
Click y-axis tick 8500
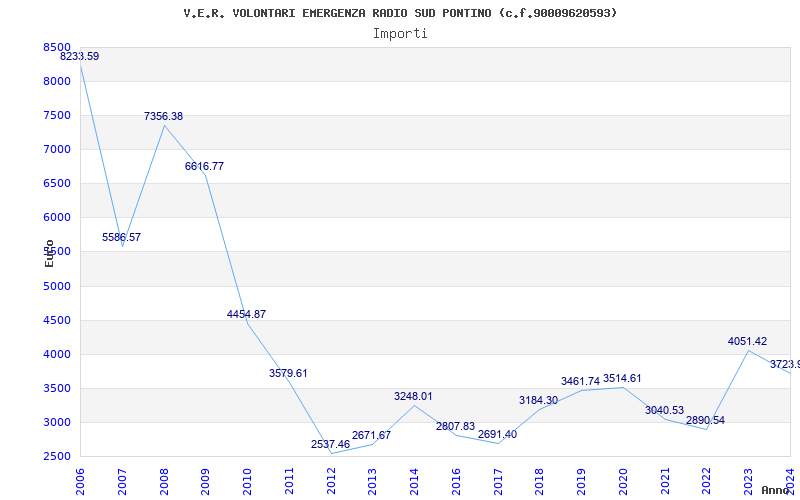(x=57, y=47)
